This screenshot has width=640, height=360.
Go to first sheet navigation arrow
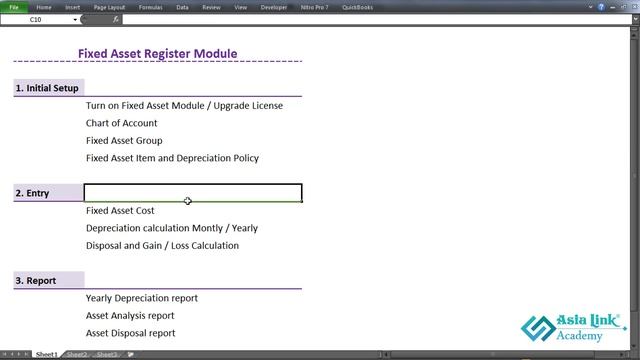(4, 354)
